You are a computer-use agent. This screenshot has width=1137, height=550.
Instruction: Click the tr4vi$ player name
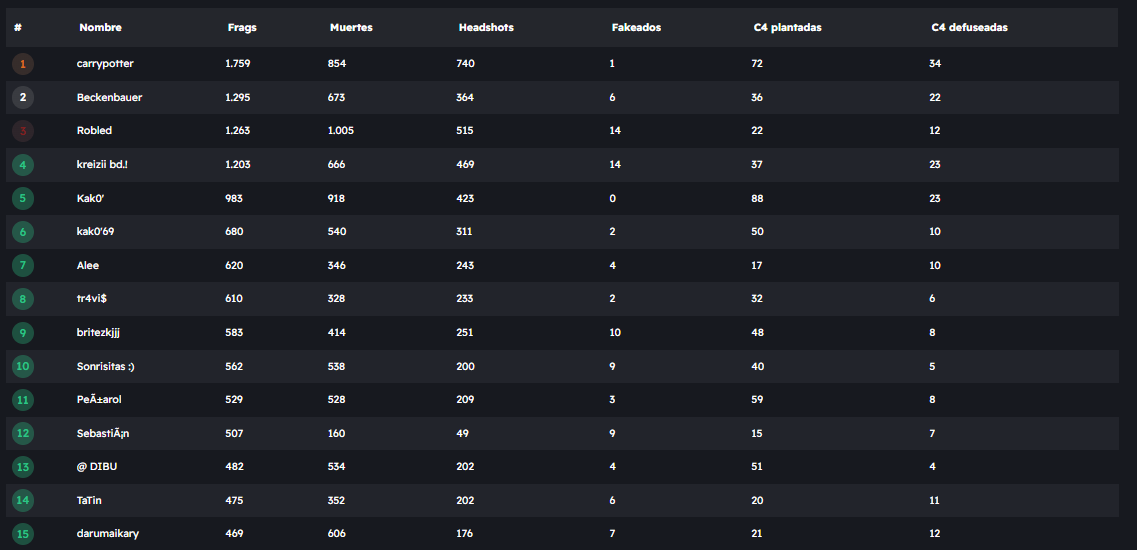(92, 299)
